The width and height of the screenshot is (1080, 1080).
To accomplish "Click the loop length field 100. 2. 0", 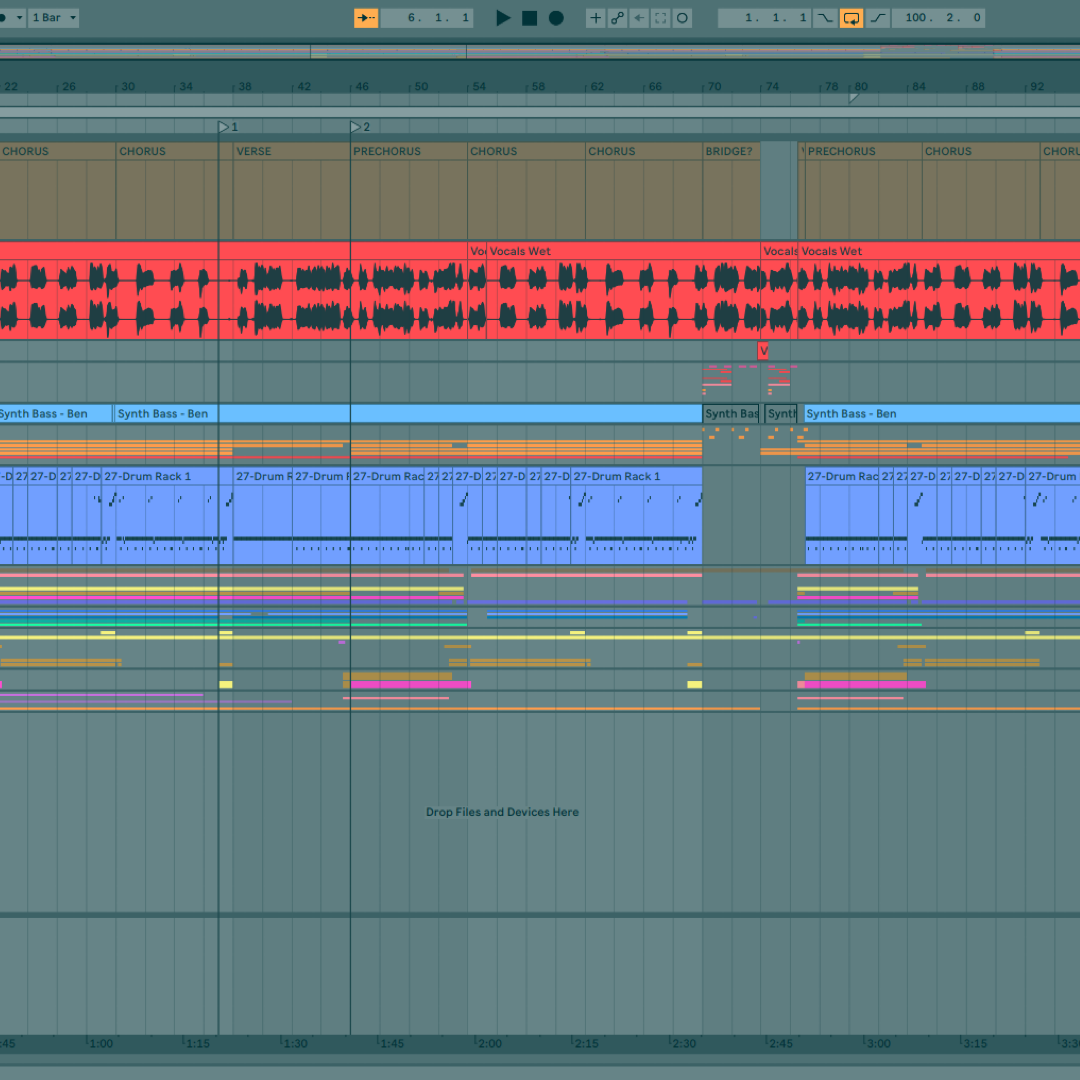I will (x=938, y=18).
